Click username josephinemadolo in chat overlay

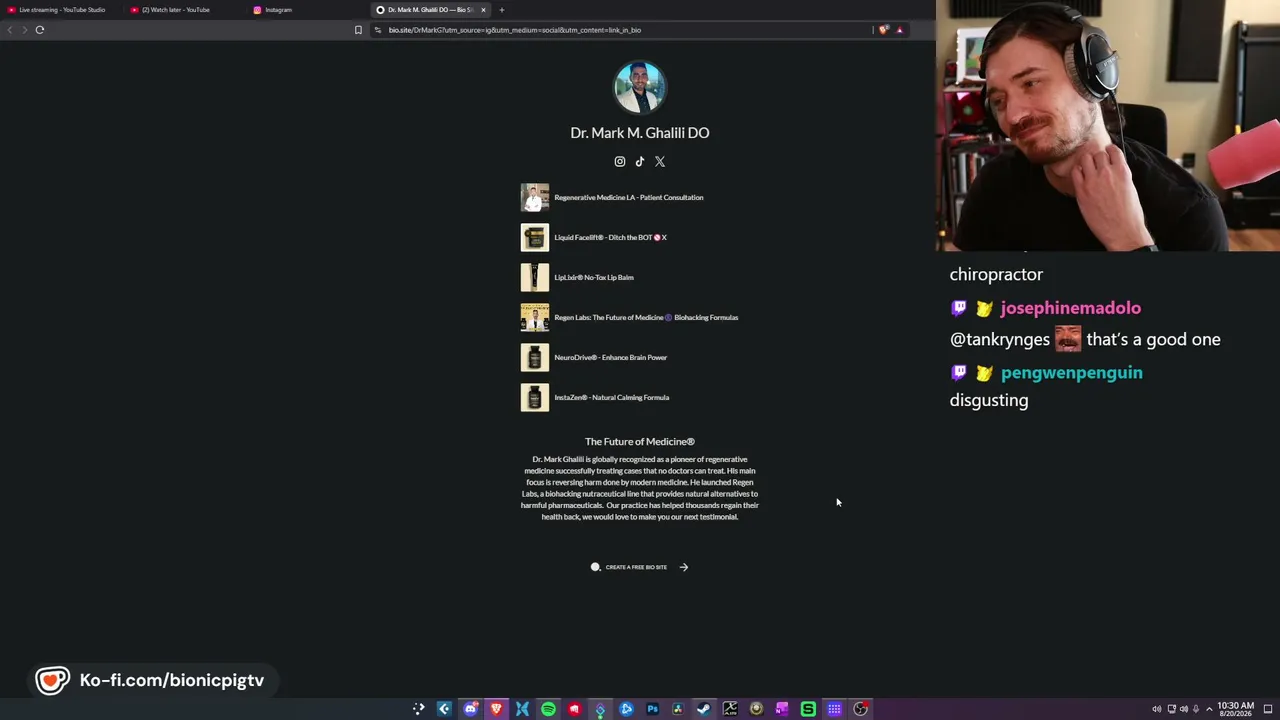coord(1070,308)
